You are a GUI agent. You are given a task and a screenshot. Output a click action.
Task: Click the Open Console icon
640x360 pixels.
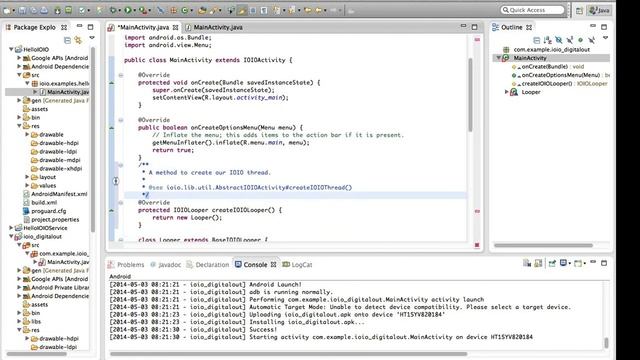pos(579,263)
